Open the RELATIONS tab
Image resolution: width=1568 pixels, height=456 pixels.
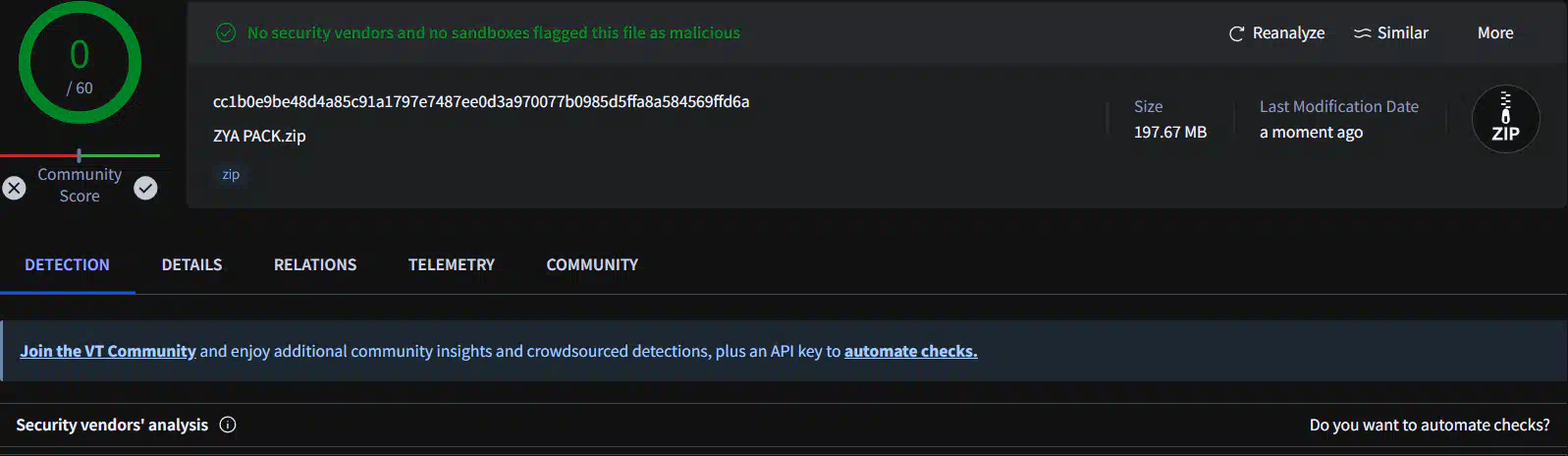coord(315,264)
